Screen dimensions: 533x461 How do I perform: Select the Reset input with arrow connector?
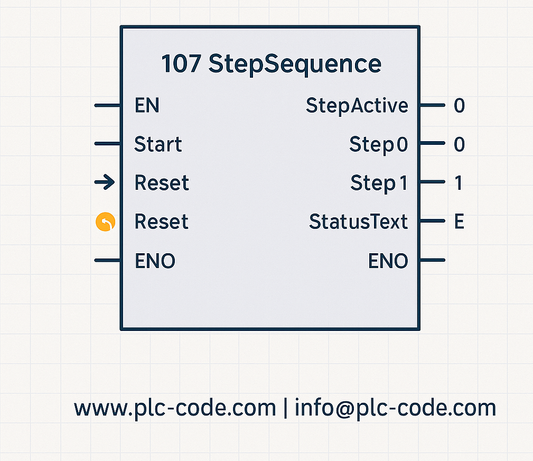(x=161, y=183)
